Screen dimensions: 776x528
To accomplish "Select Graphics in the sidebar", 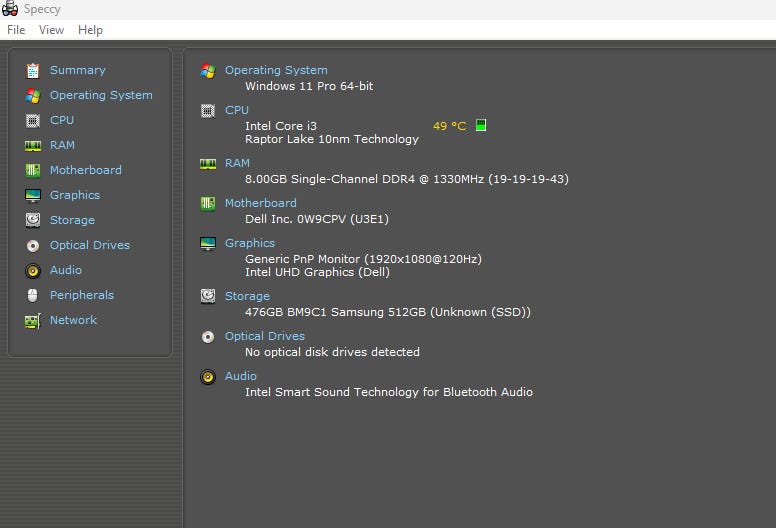I will tap(75, 195).
